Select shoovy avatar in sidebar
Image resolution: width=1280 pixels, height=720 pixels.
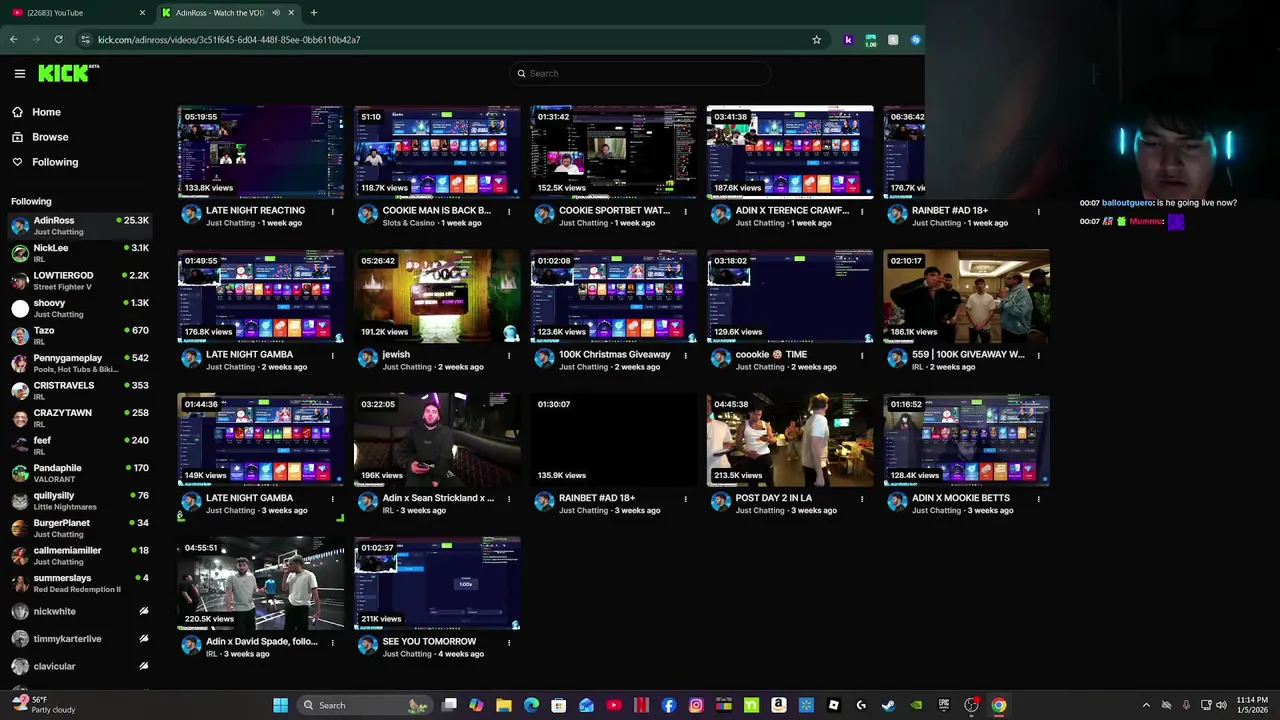point(20,308)
